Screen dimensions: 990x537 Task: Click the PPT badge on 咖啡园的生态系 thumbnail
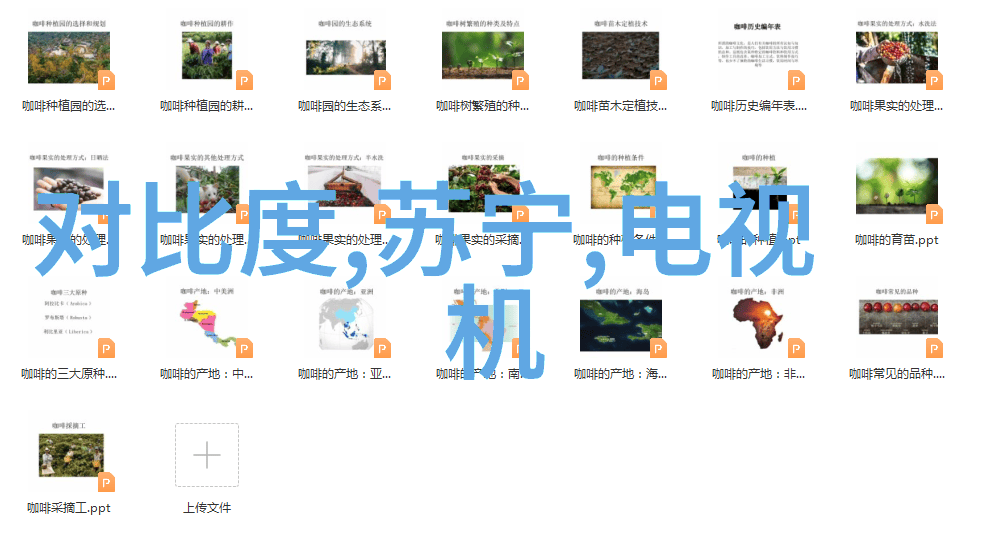[x=382, y=80]
